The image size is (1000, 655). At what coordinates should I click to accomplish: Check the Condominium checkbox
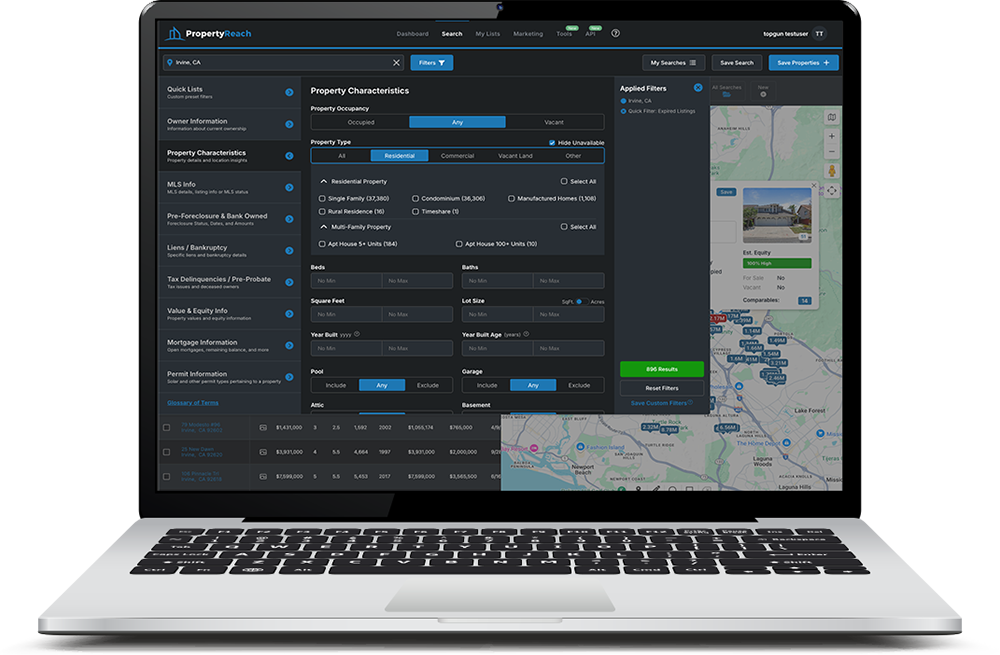pyautogui.click(x=415, y=198)
